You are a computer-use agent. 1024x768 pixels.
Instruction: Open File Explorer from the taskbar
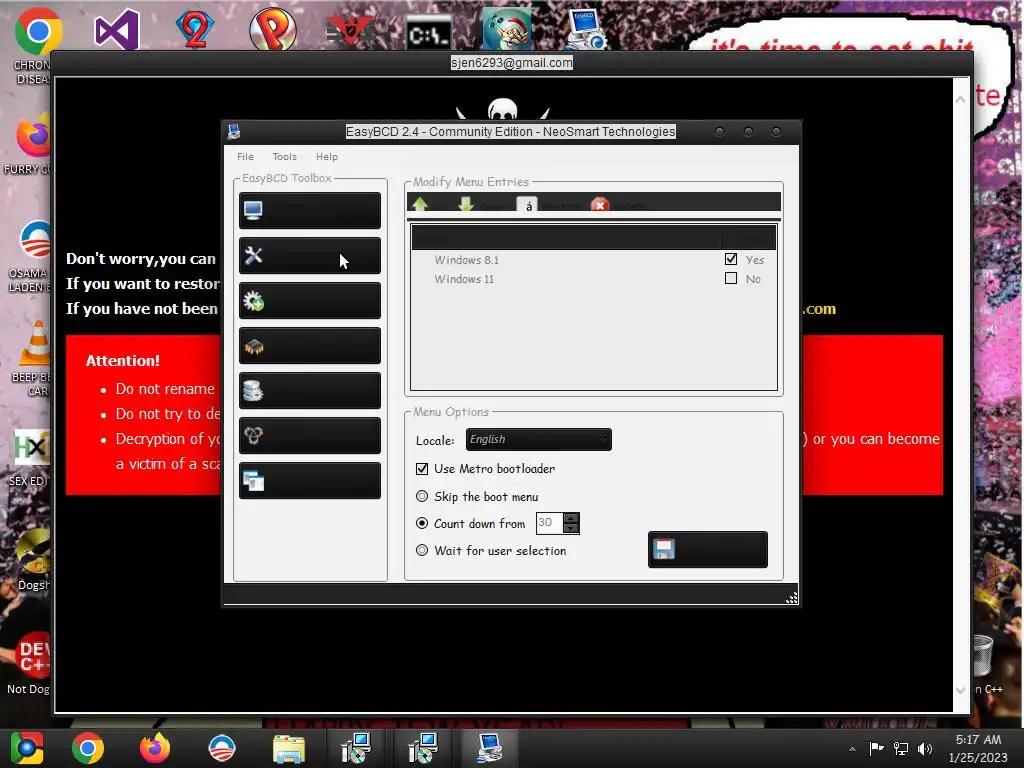click(289, 748)
